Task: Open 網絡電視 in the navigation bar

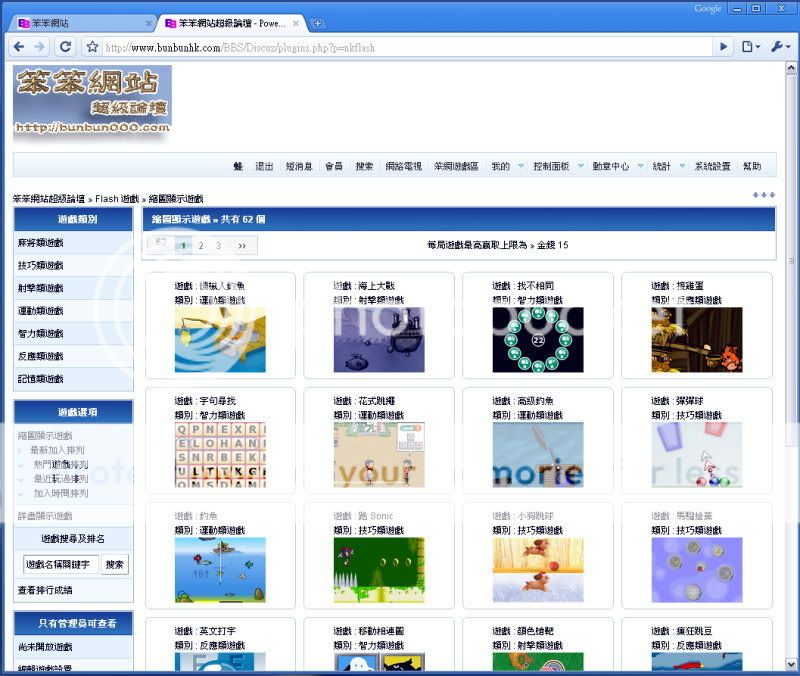Action: tap(404, 166)
